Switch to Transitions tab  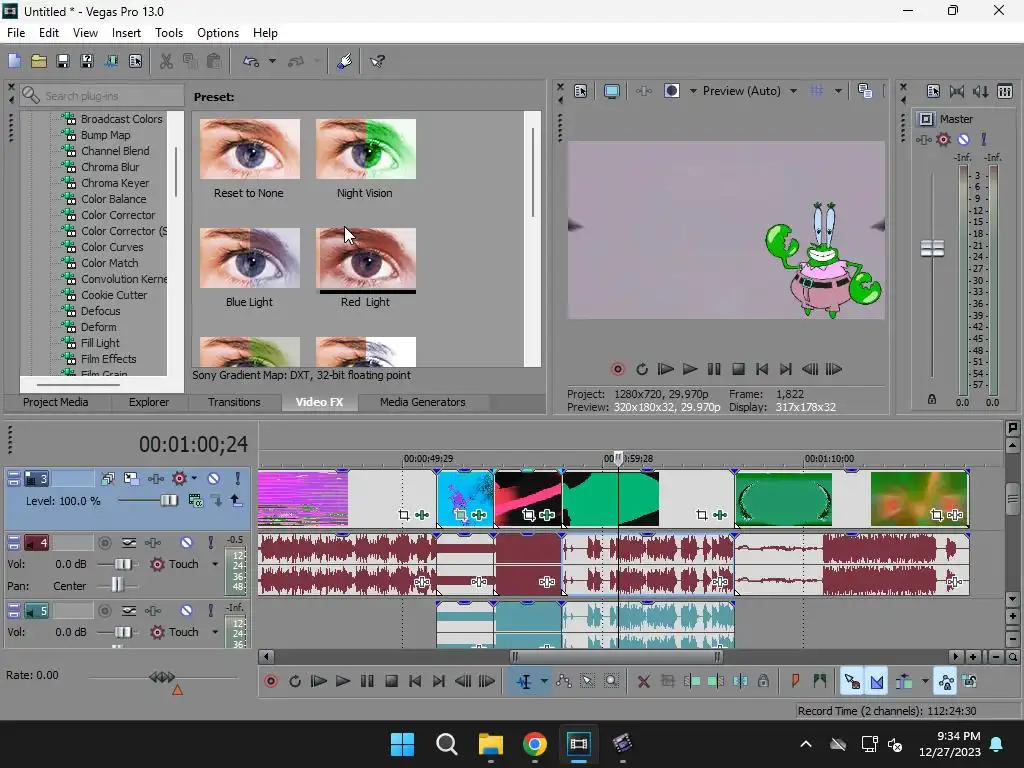(x=234, y=402)
